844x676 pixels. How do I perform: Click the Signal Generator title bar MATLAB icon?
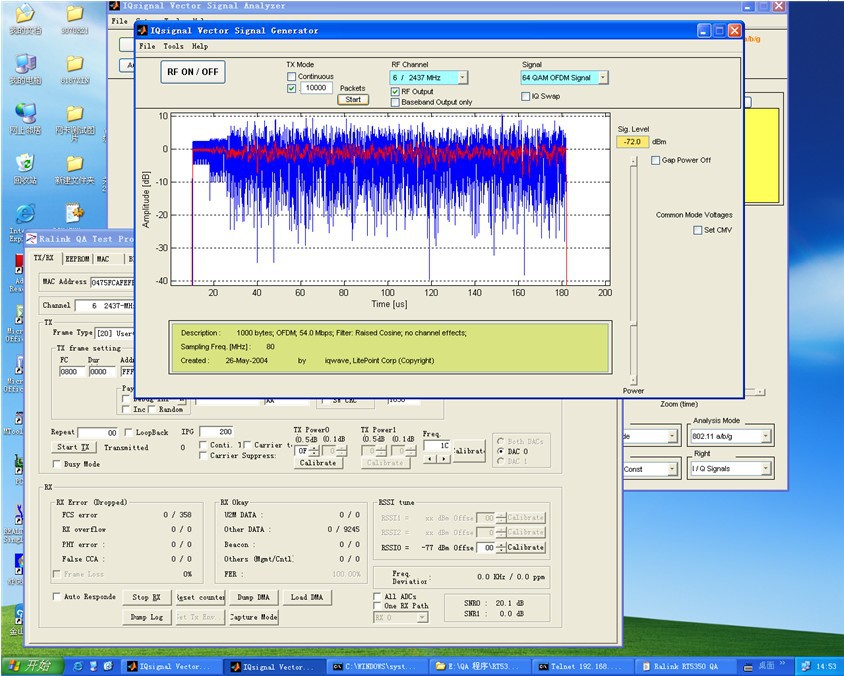coord(142,31)
